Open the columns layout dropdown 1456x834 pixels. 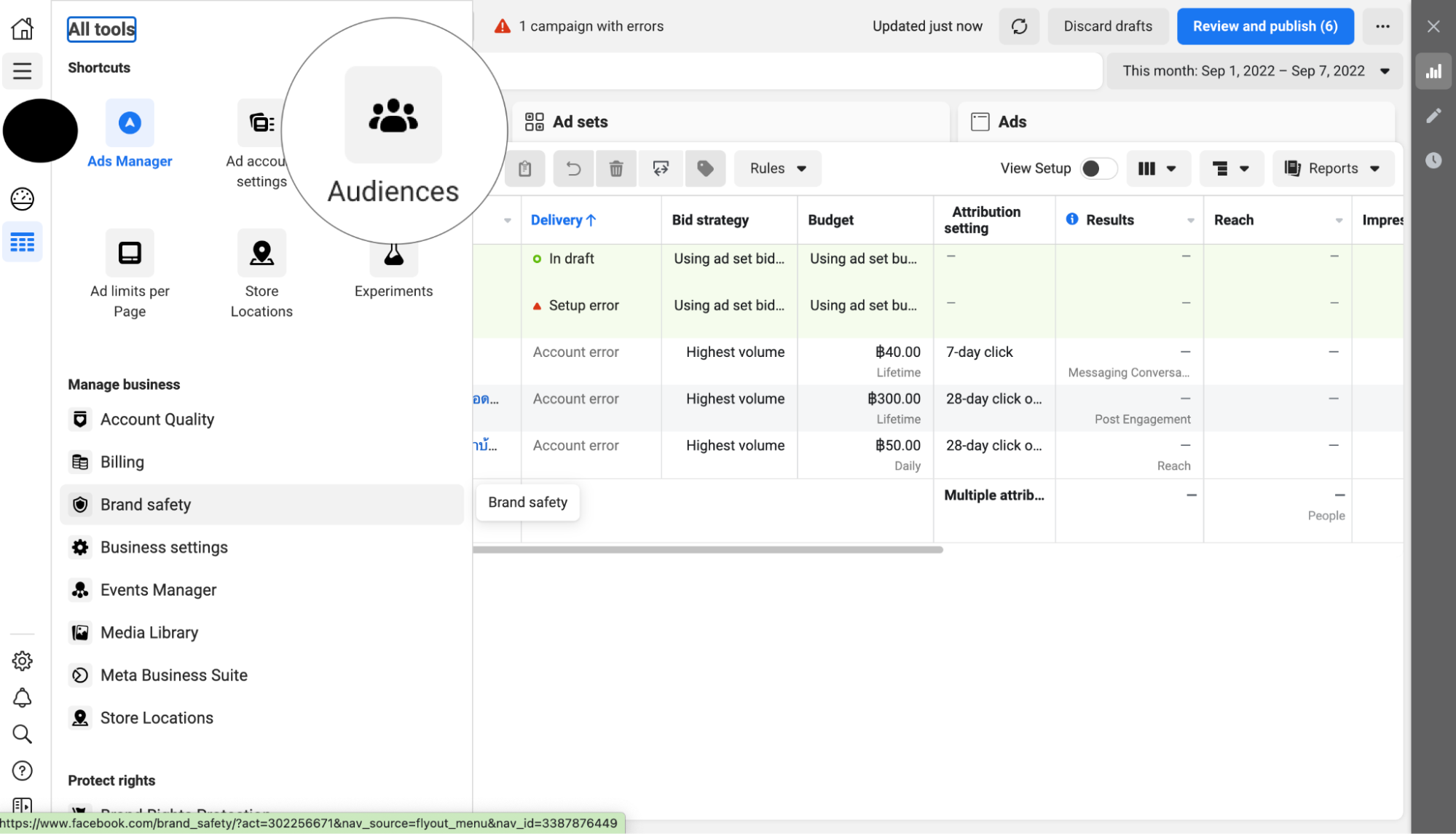point(1157,169)
